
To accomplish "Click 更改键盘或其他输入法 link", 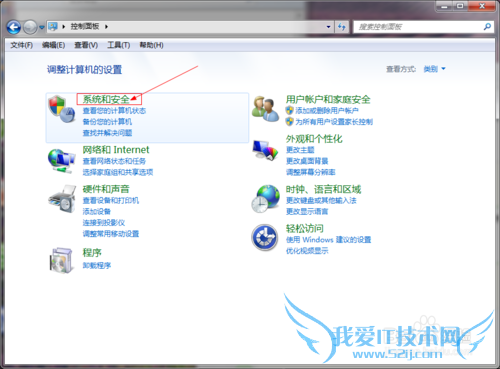I will coord(321,200).
